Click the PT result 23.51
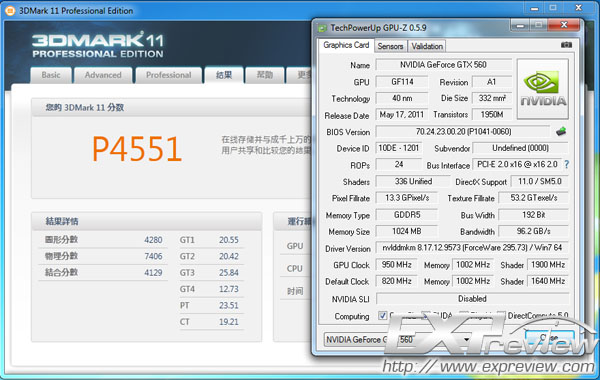 [228, 305]
